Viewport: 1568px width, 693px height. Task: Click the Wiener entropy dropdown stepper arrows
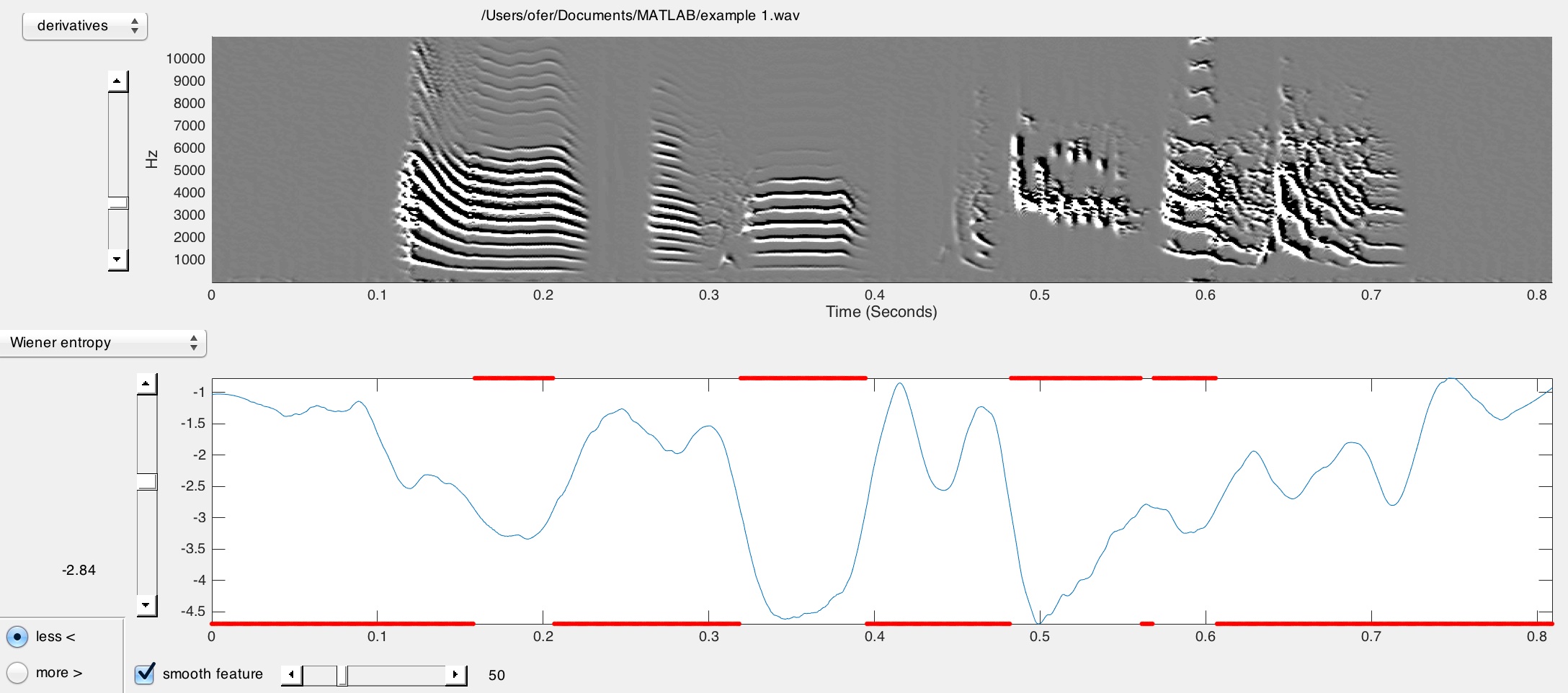[x=193, y=343]
